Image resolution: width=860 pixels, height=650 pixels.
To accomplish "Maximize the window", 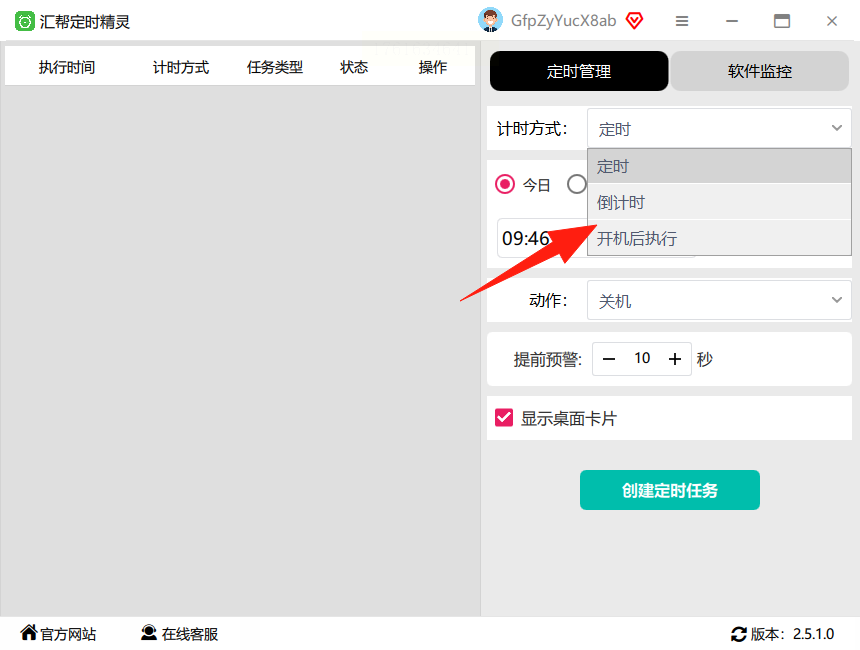I will click(782, 21).
